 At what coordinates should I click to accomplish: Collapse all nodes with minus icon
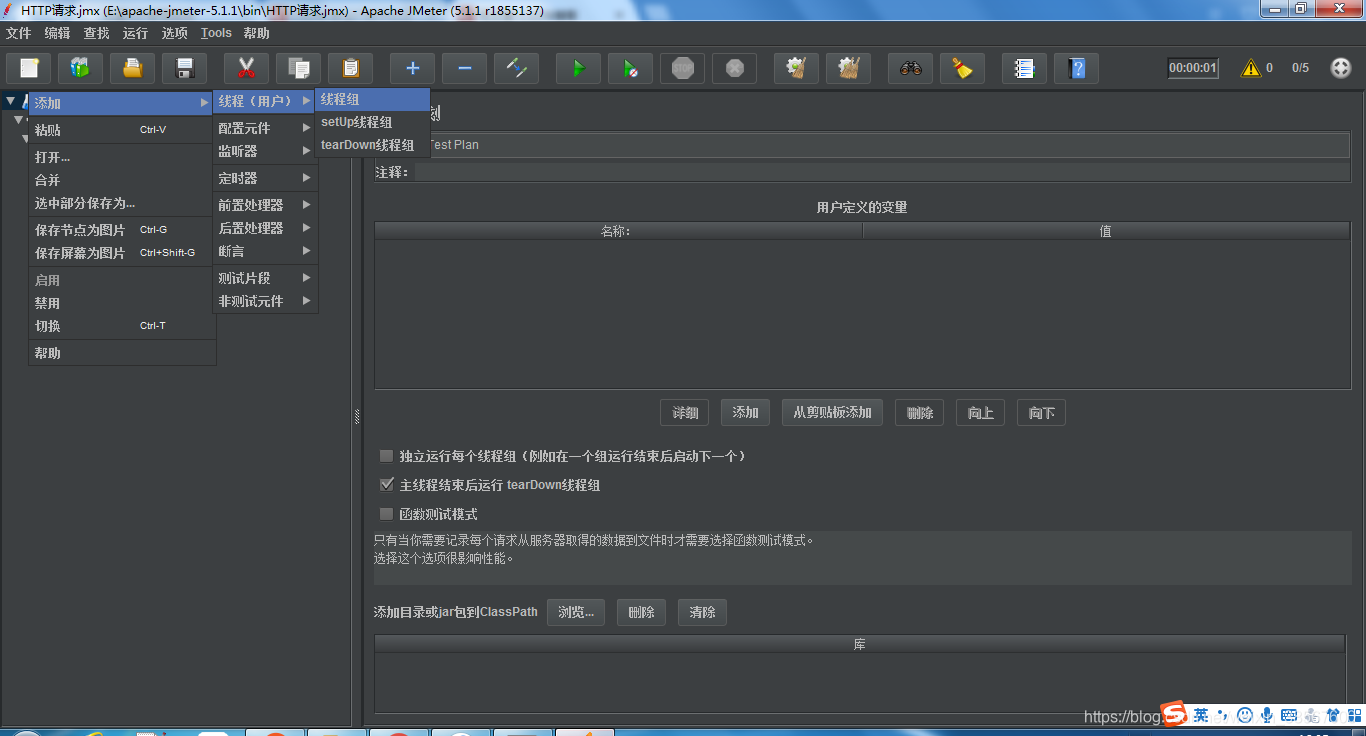[464, 68]
